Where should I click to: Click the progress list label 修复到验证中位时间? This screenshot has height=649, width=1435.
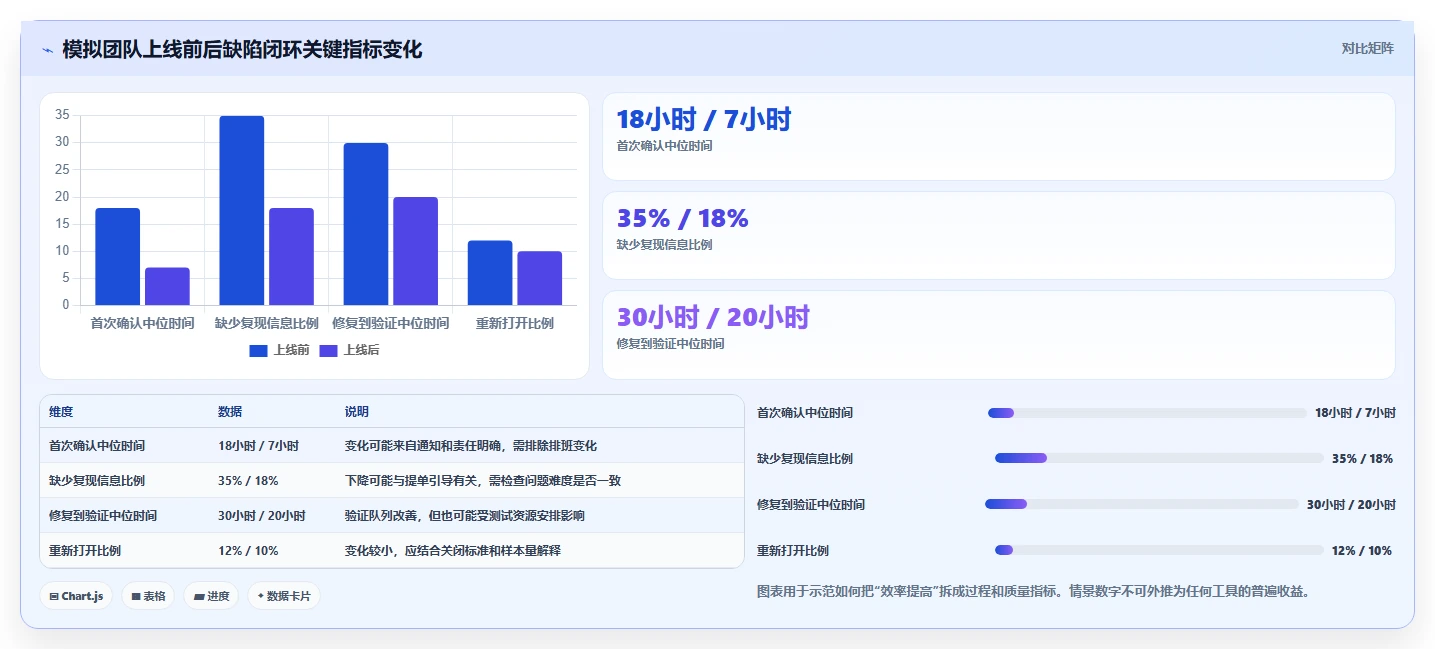click(811, 505)
